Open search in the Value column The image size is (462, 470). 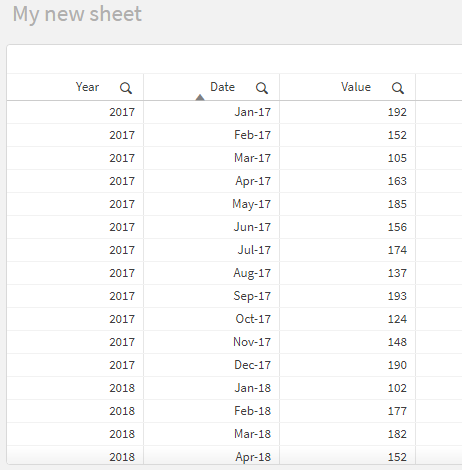point(398,88)
